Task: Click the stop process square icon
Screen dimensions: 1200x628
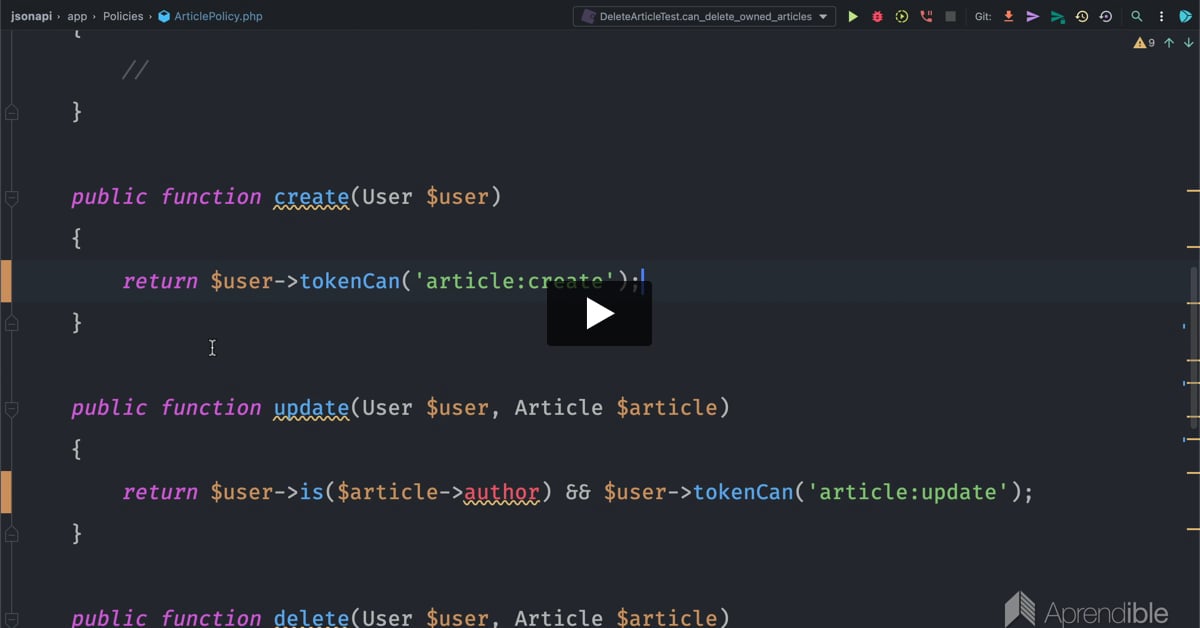Action: (950, 17)
